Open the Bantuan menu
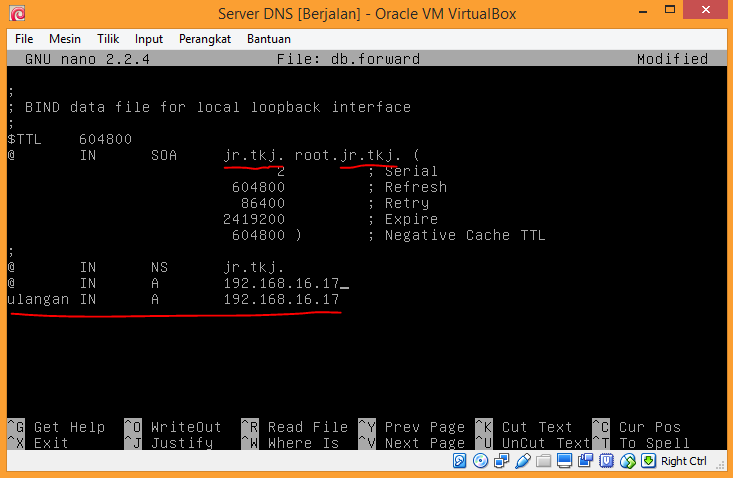733x478 pixels. pyautogui.click(x=269, y=39)
